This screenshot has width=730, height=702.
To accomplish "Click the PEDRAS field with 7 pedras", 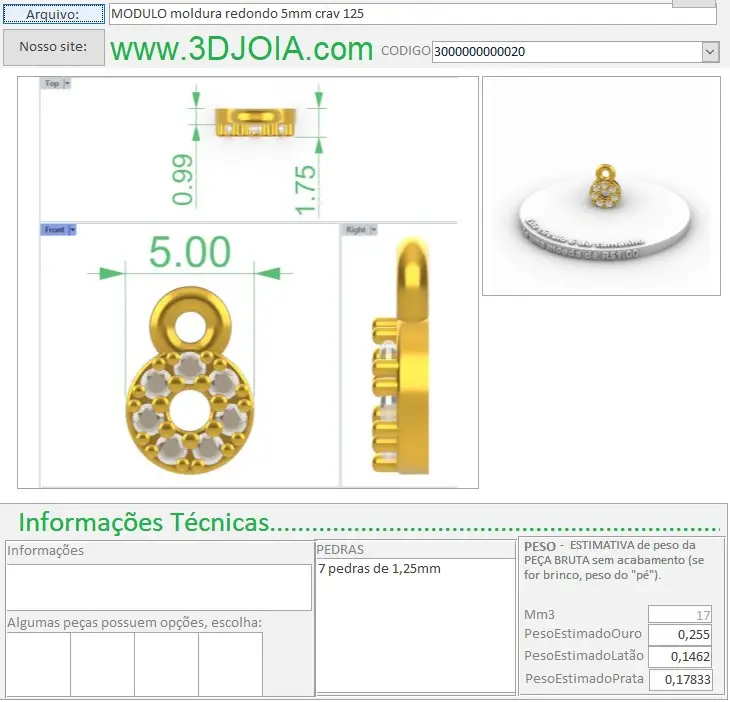I will 415,626.
